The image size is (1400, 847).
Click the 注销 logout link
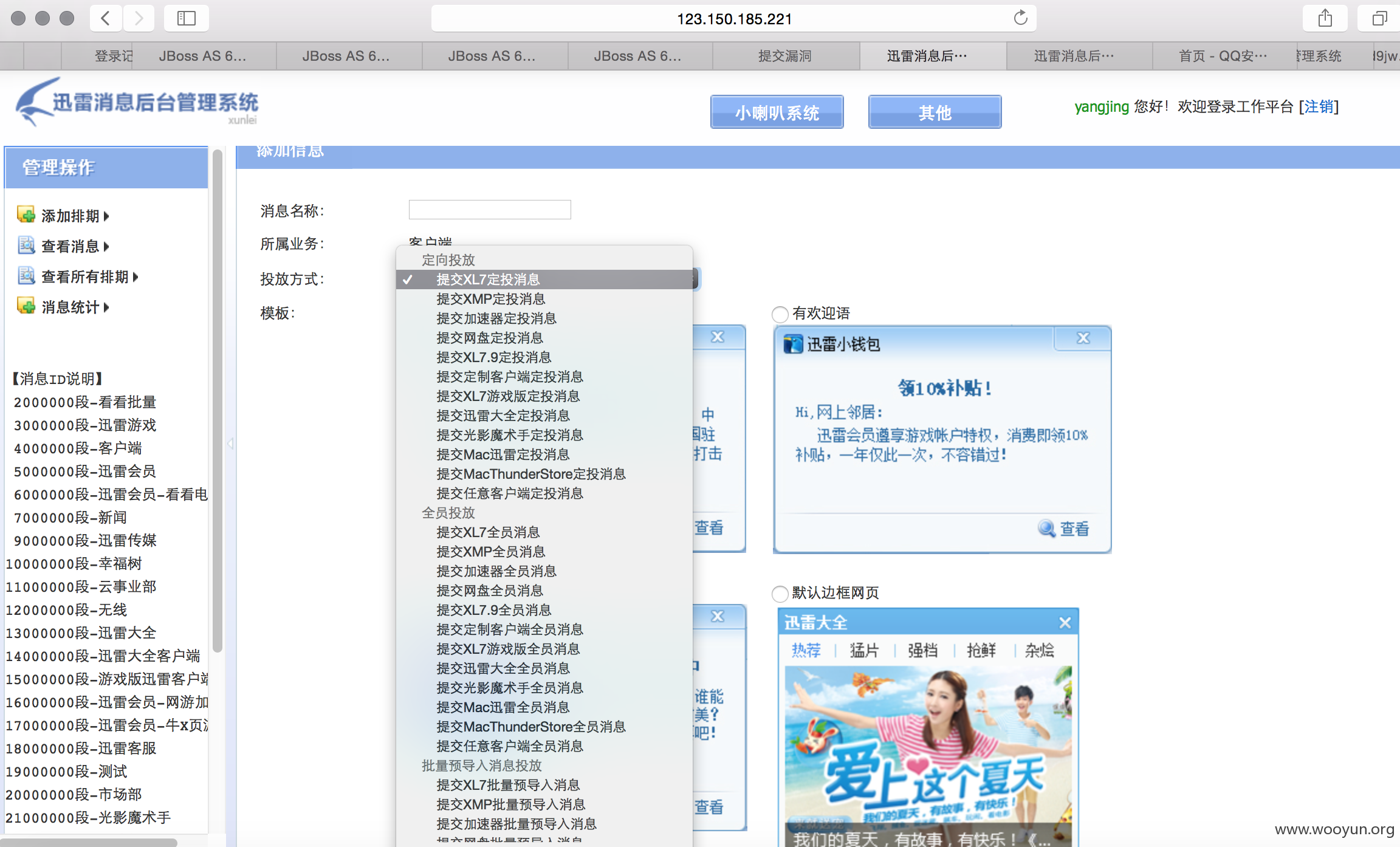1319,107
